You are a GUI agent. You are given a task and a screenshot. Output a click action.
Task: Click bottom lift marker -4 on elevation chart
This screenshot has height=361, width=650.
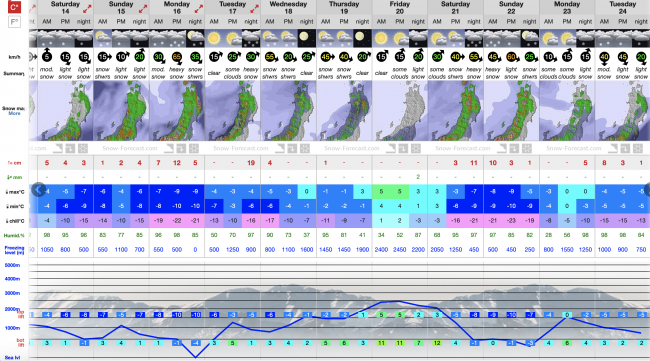(x=195, y=343)
